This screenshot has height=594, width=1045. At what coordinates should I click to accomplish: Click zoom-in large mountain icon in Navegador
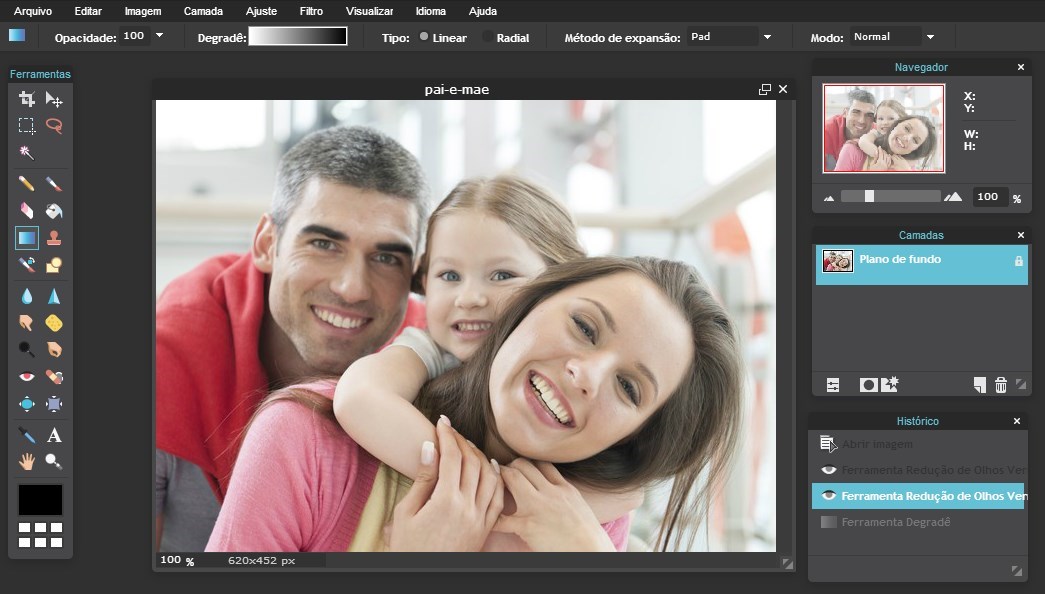pyautogui.click(x=953, y=197)
